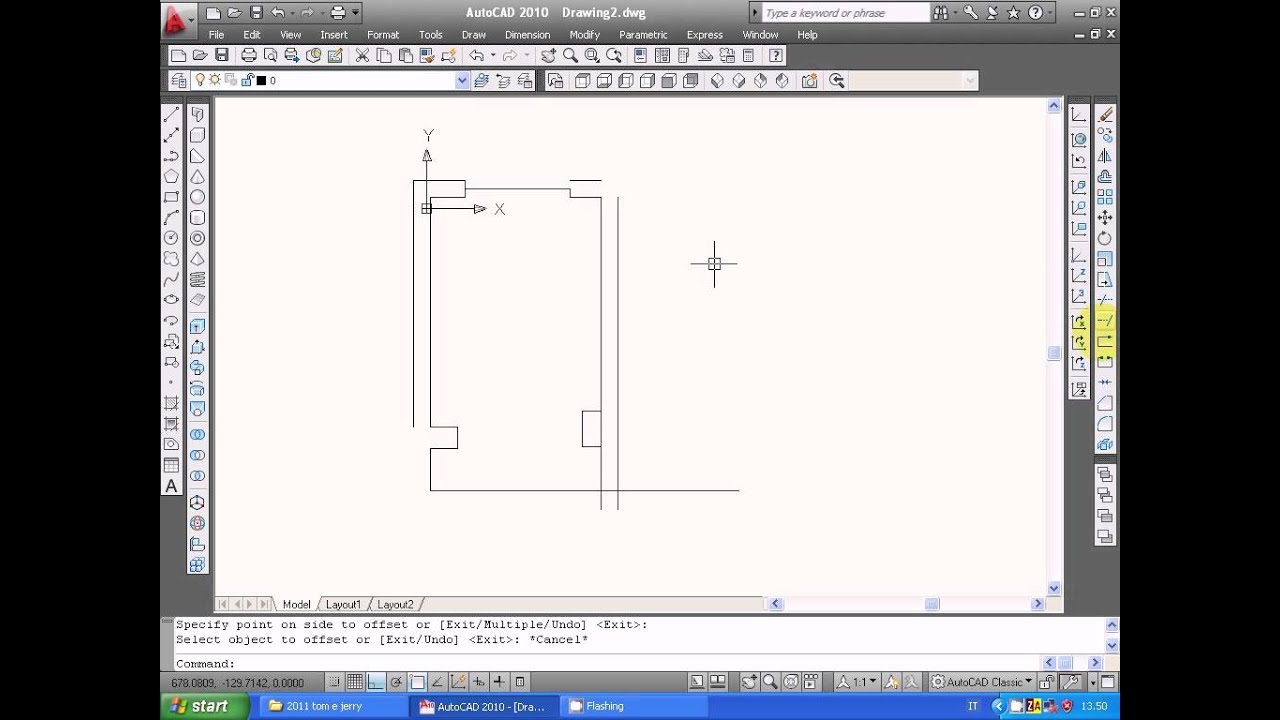Select the Hatch tool

[171, 403]
